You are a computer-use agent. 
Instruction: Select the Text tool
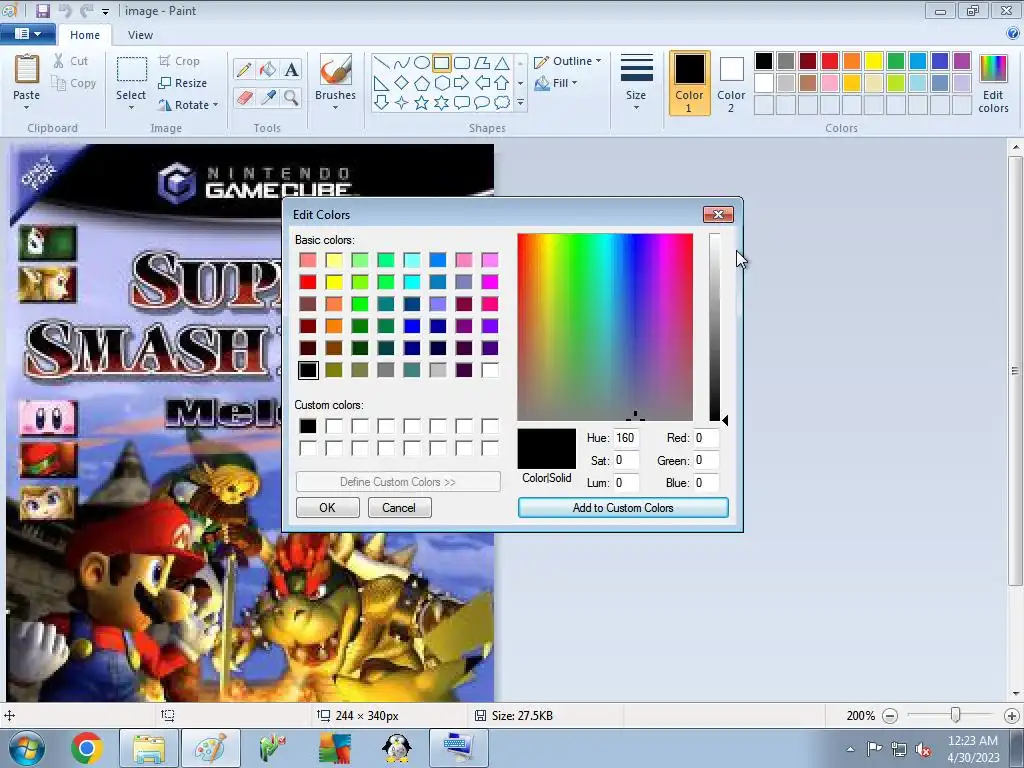(291, 69)
